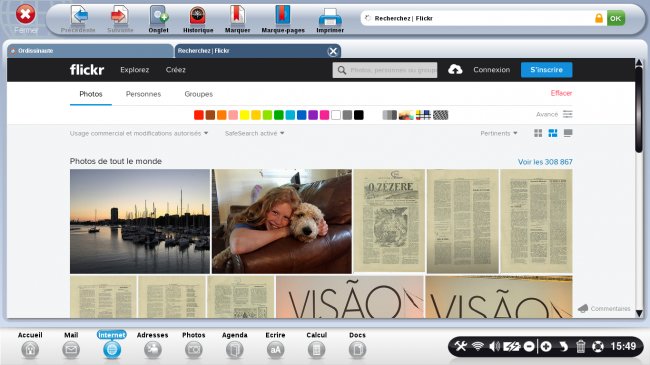Open the Explorez menu
The height and width of the screenshot is (365, 650).
point(135,70)
